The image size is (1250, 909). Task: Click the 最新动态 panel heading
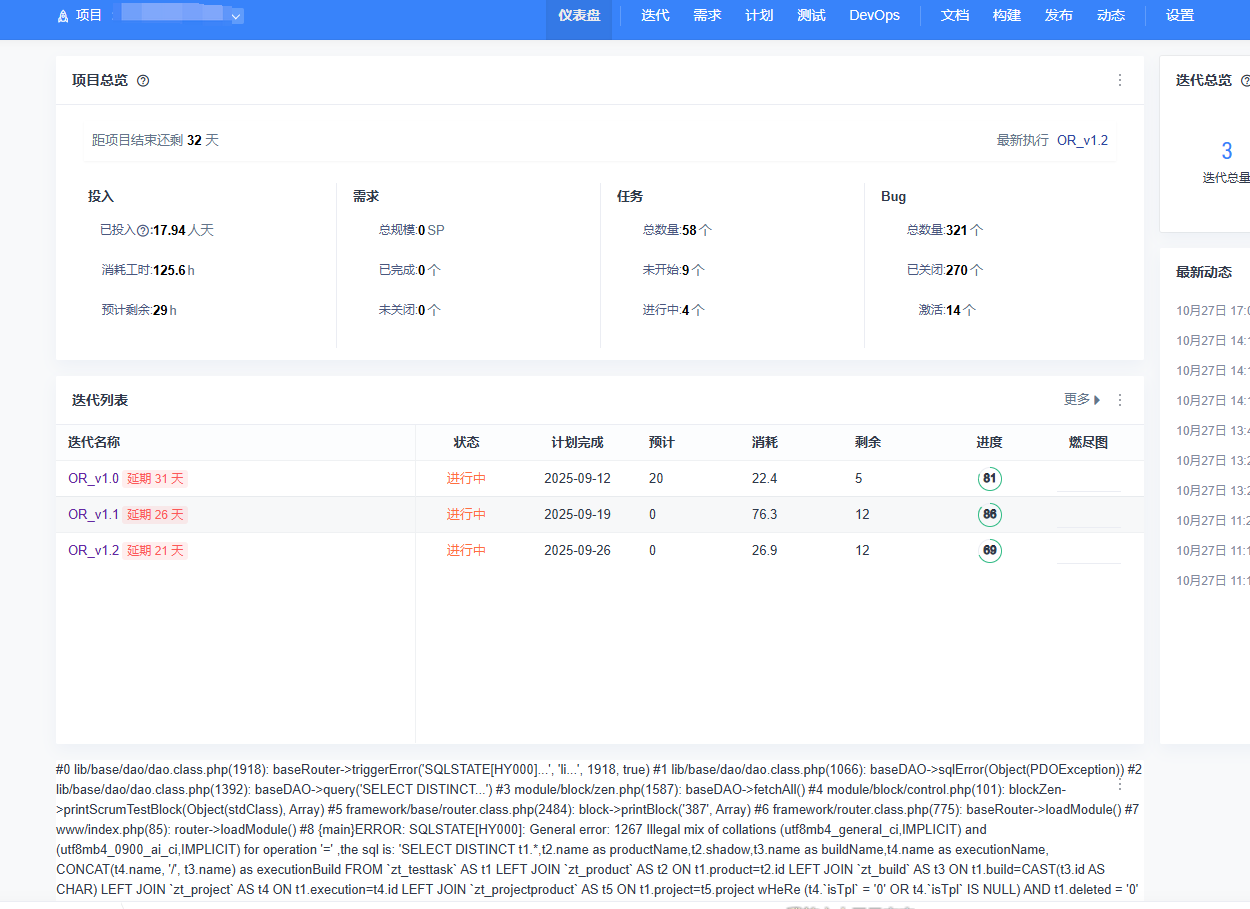tap(1204, 272)
